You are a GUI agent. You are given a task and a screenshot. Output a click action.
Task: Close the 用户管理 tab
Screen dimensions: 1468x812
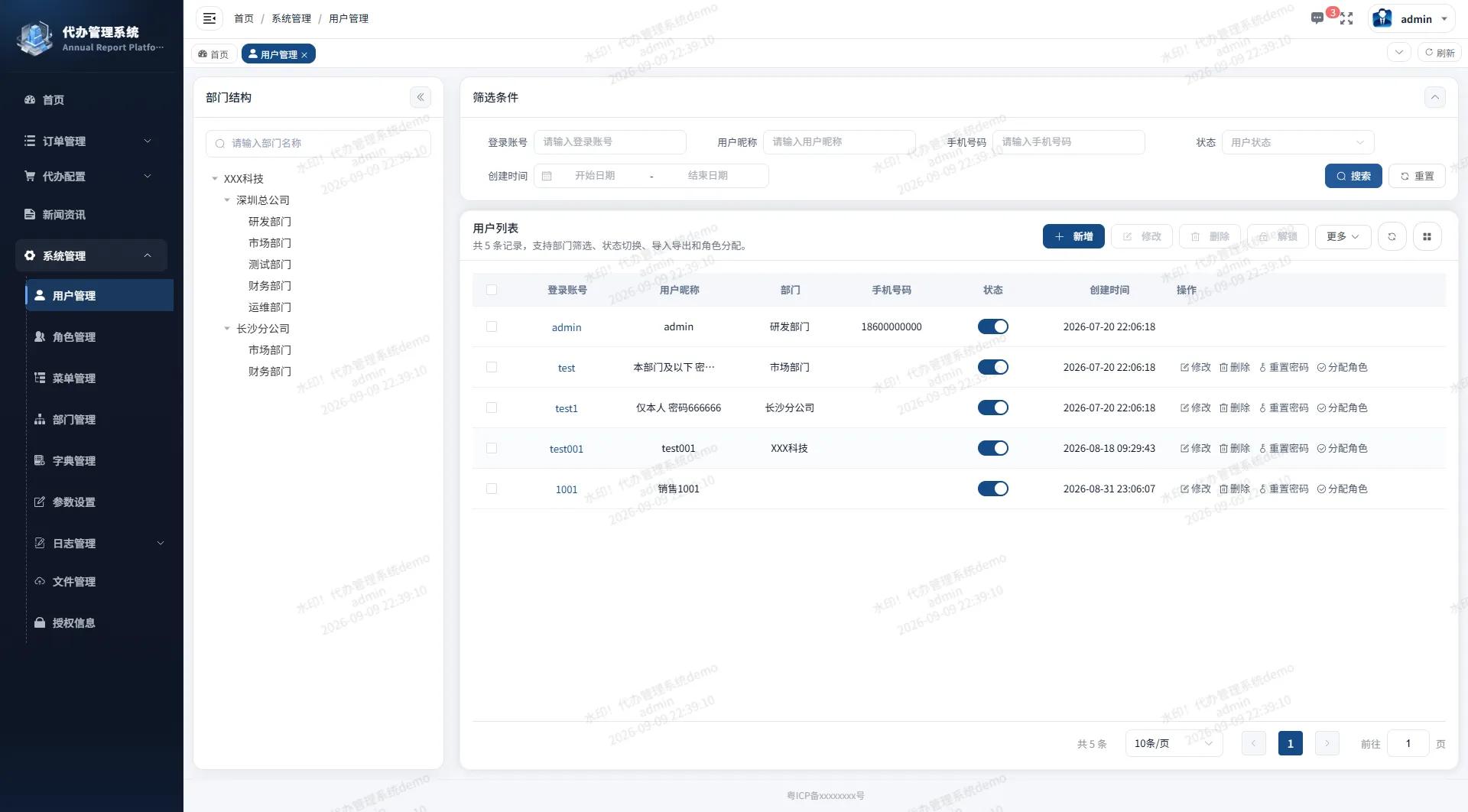point(304,55)
